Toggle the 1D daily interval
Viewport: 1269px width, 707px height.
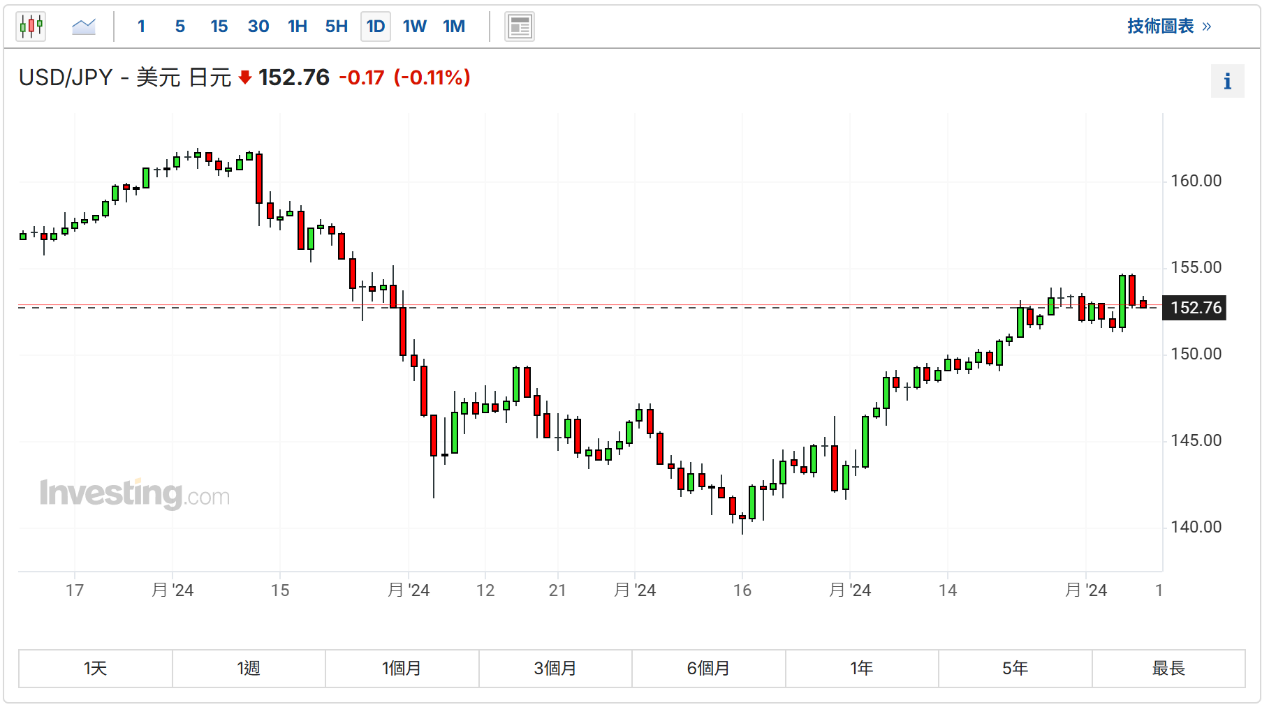(375, 26)
